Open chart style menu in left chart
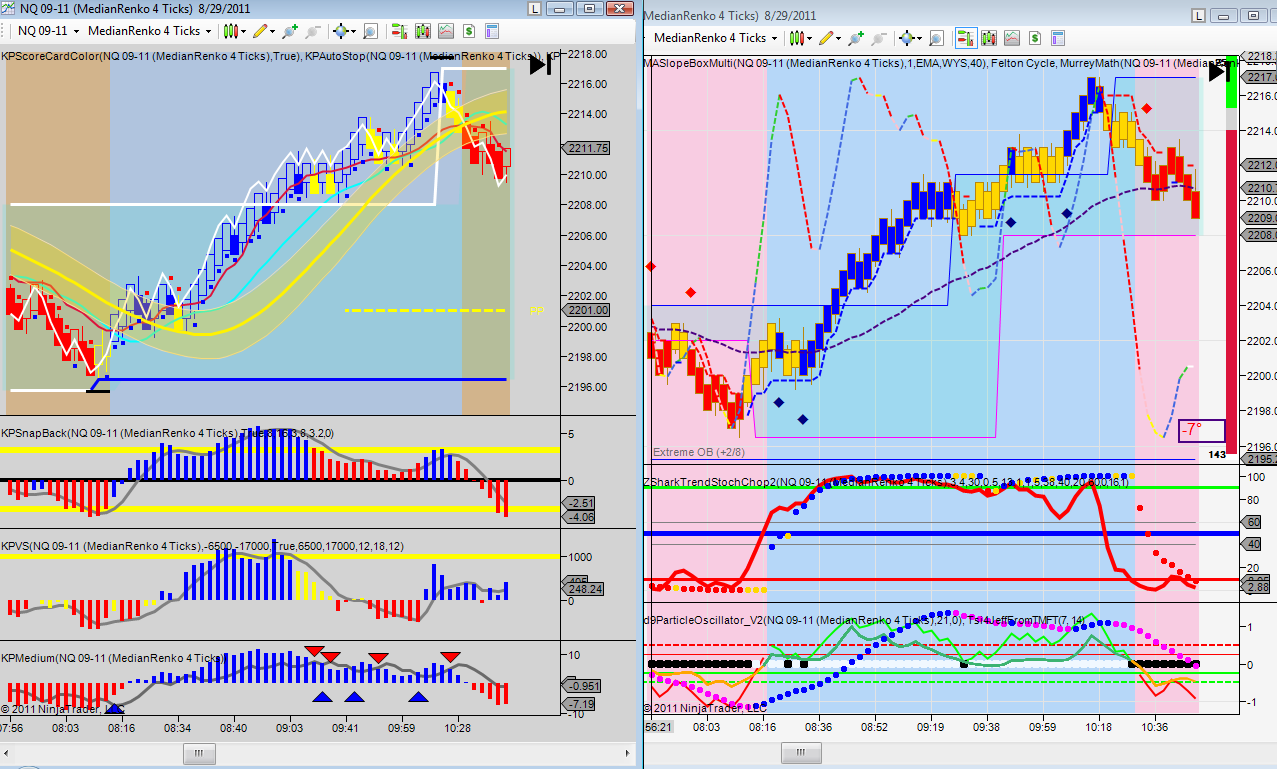Screen dimensions: 1277x769 (230, 31)
